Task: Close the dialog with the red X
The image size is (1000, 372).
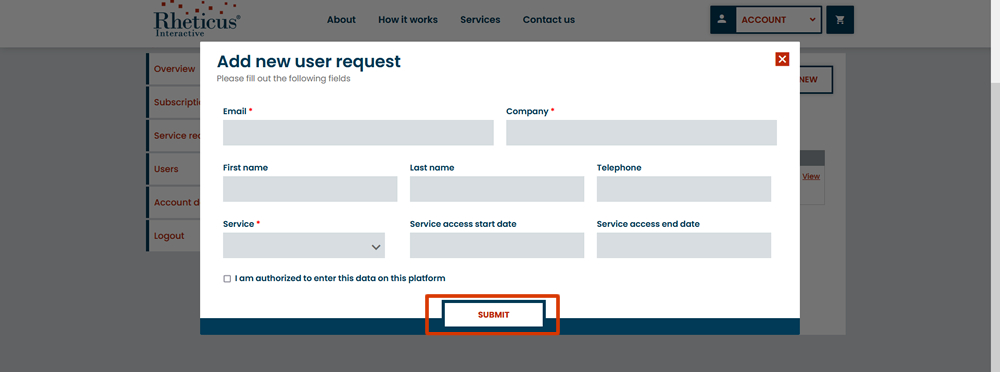Action: 783,59
